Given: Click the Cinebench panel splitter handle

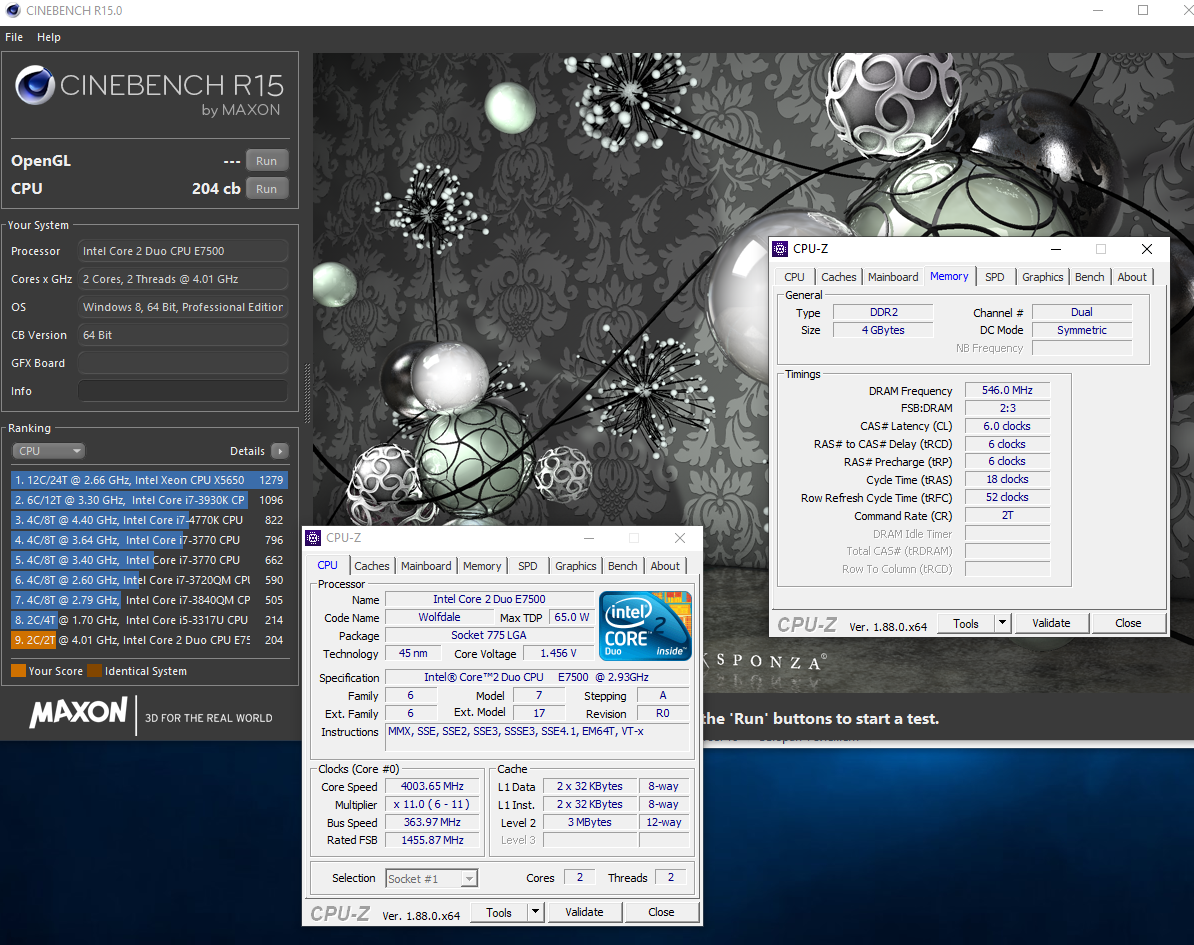Looking at the screenshot, I should click(307, 393).
